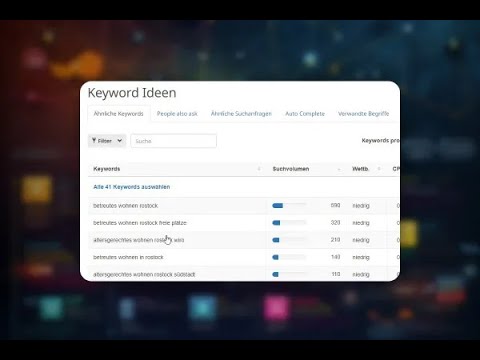Switch to the Ähnliche Keywords tab
Image resolution: width=480 pixels, height=360 pixels.
pyautogui.click(x=118, y=114)
